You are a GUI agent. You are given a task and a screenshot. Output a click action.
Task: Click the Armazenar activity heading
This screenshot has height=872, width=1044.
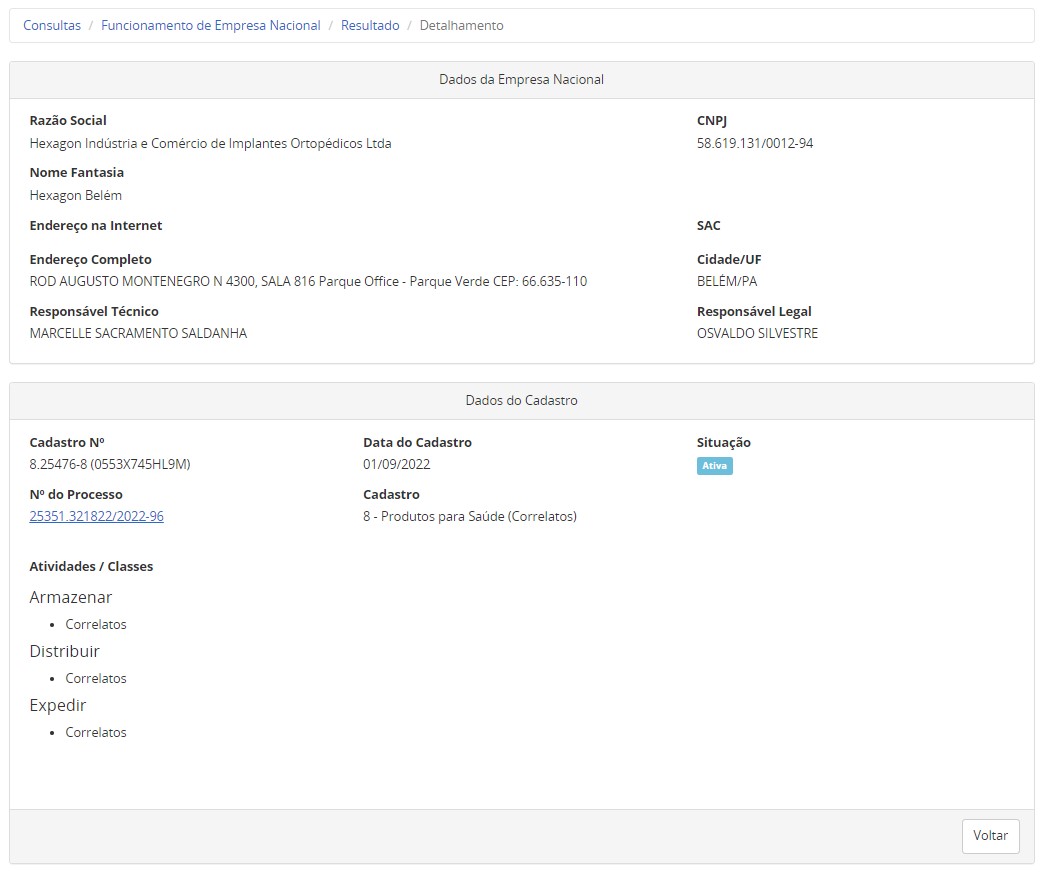tap(71, 597)
